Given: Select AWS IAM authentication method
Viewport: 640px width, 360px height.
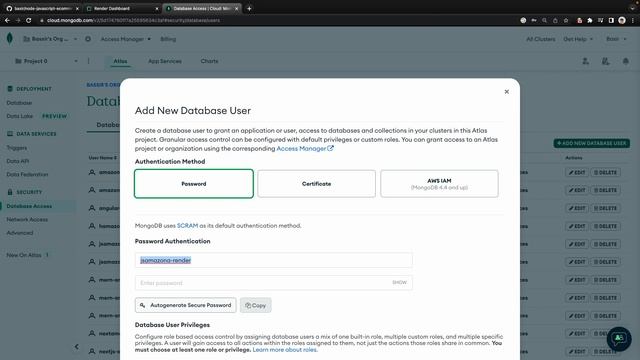Looking at the screenshot, I should tap(439, 184).
